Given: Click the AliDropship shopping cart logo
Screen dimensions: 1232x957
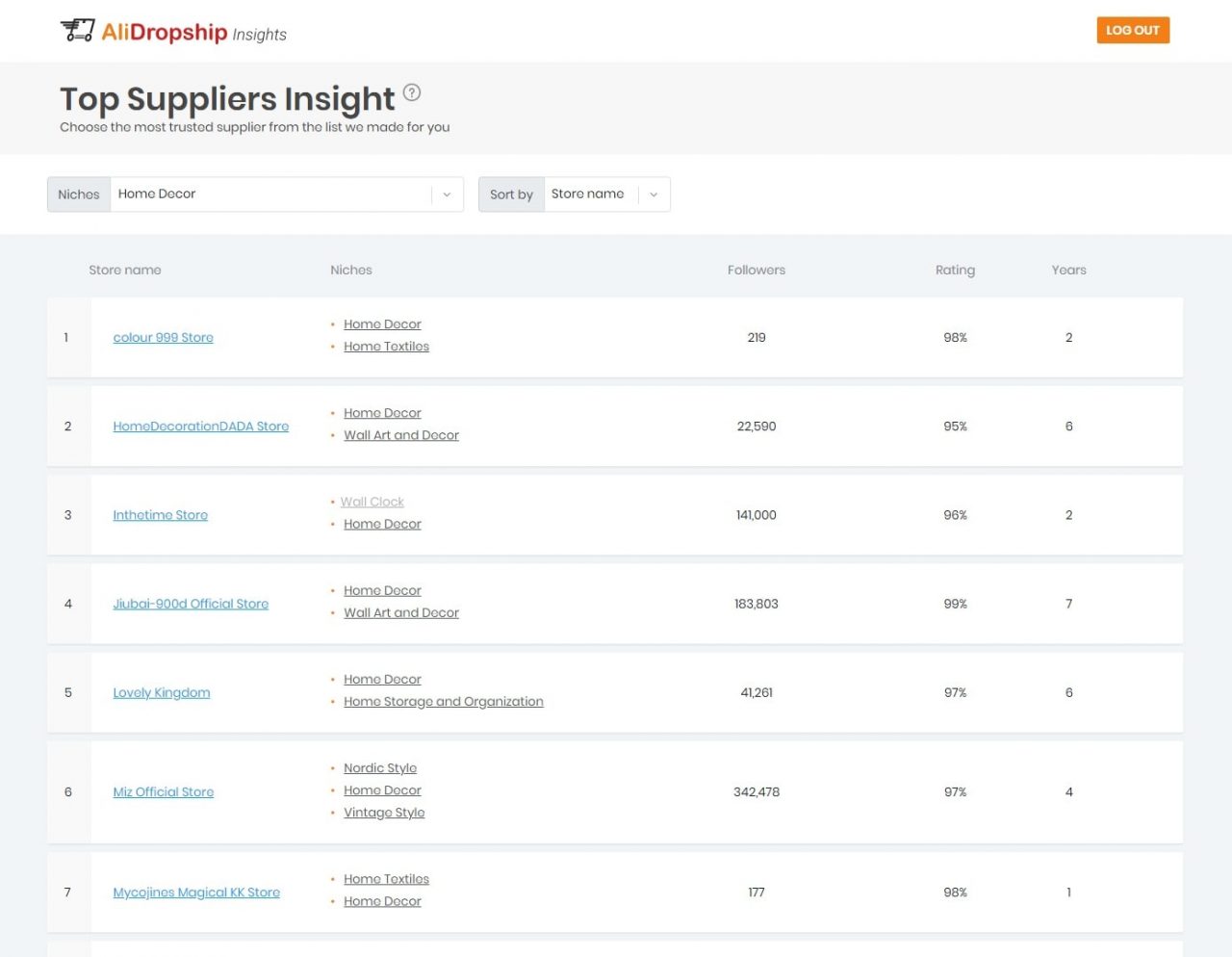Looking at the screenshot, I should [78, 31].
